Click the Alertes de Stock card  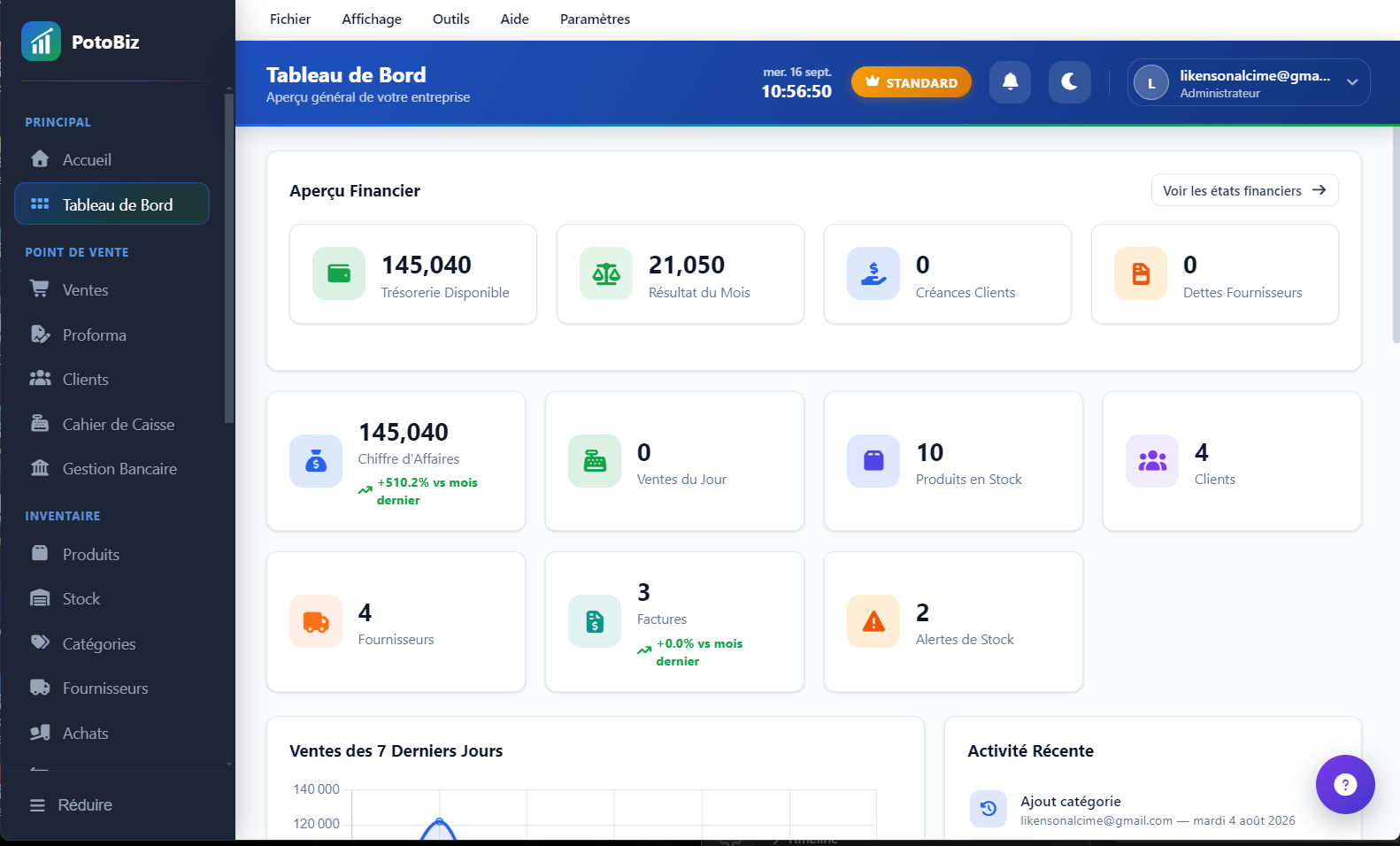(x=953, y=622)
